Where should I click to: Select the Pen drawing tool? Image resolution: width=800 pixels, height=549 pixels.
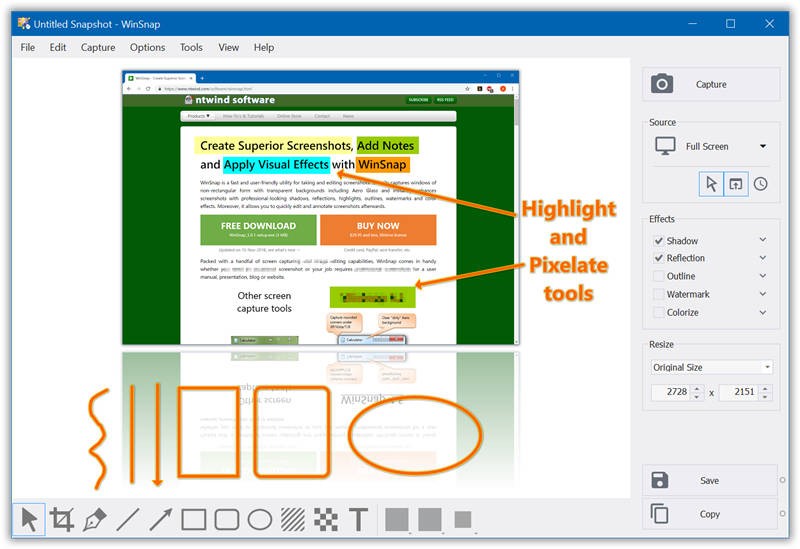coord(95,519)
